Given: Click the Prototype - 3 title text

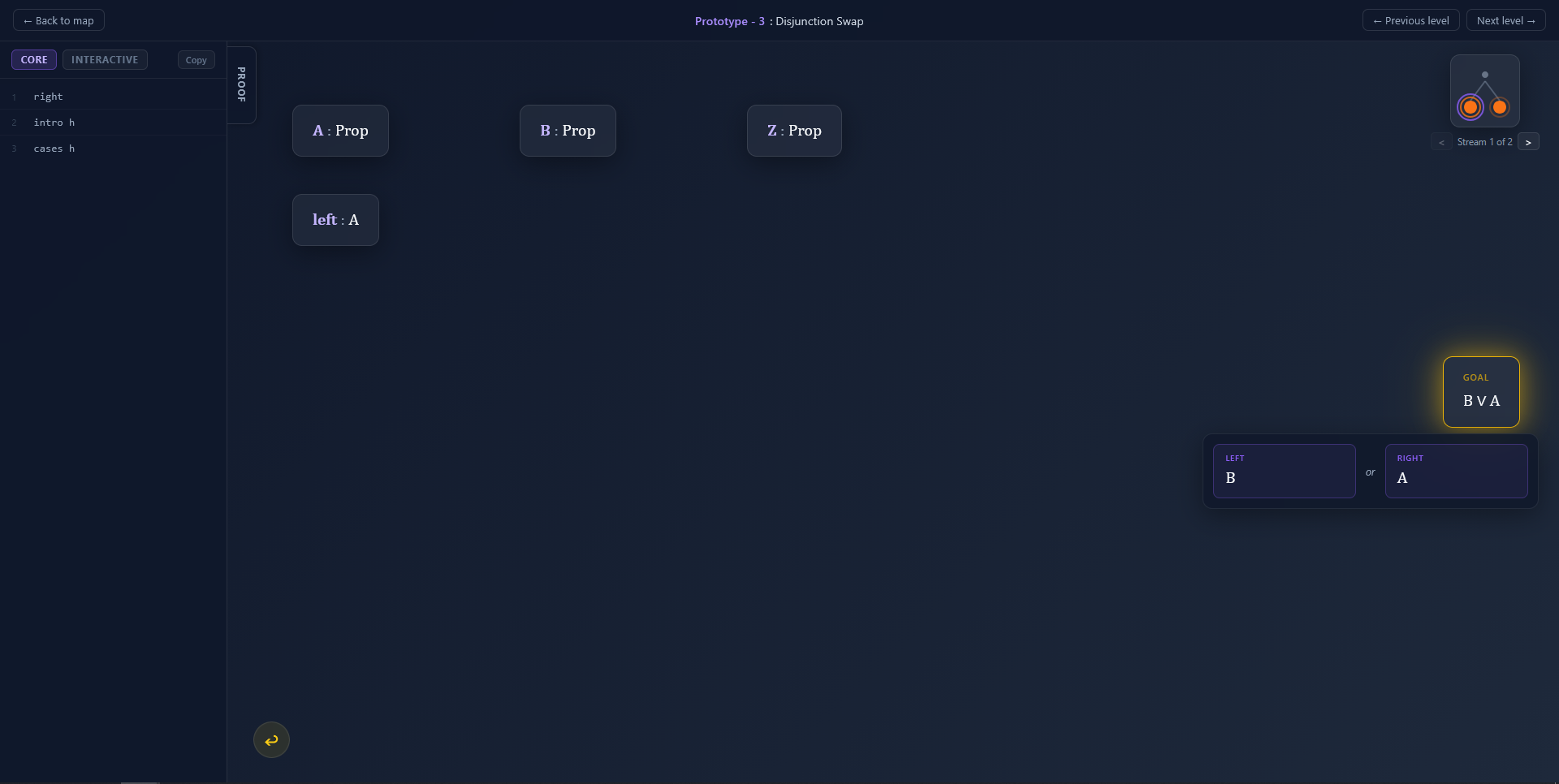Looking at the screenshot, I should pyautogui.click(x=729, y=21).
